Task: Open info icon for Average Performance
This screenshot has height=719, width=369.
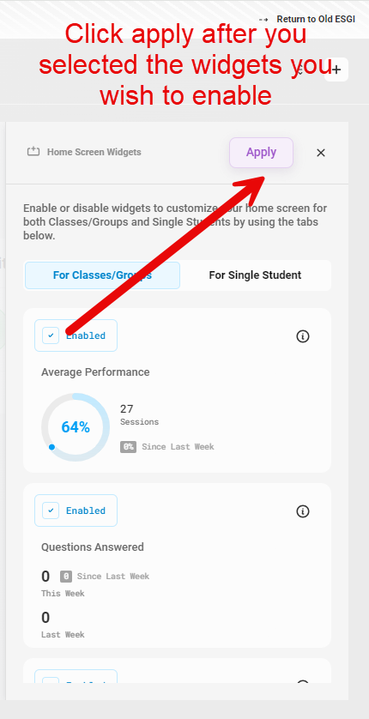Action: pyautogui.click(x=303, y=336)
